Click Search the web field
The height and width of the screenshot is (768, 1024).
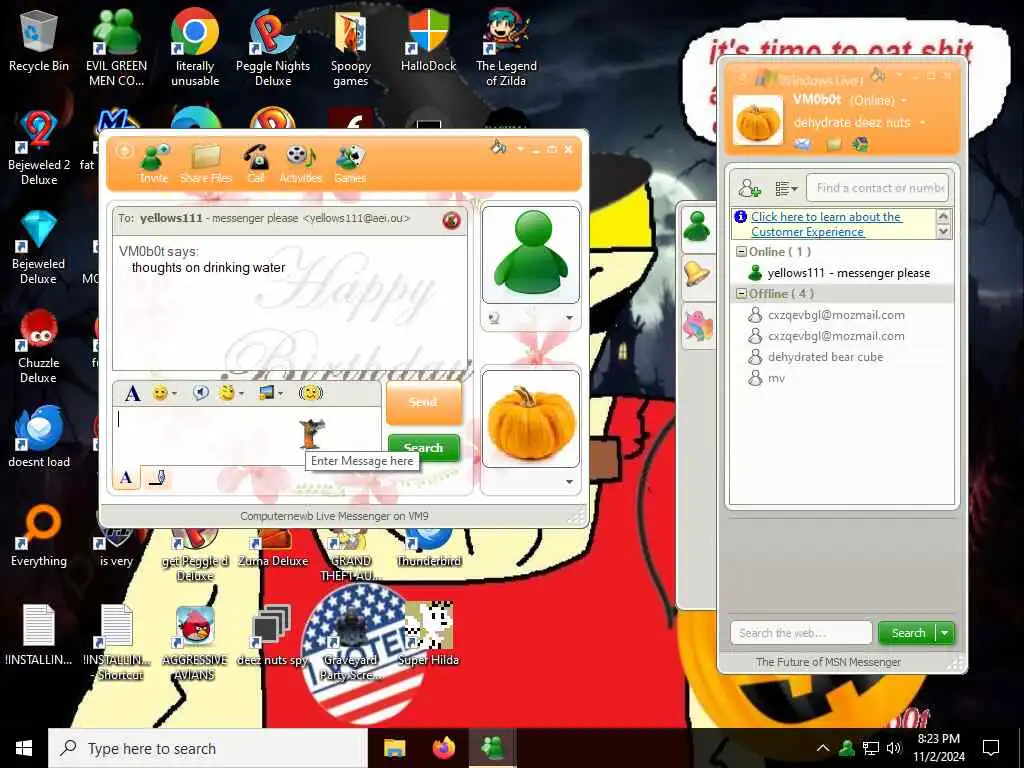point(801,633)
